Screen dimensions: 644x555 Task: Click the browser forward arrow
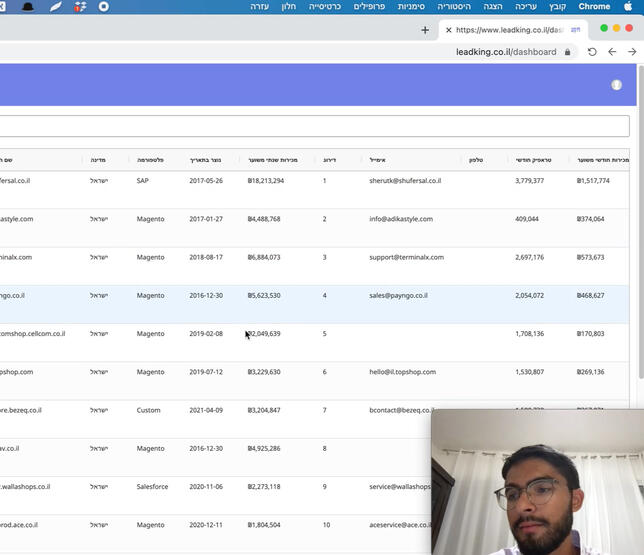tap(612, 52)
